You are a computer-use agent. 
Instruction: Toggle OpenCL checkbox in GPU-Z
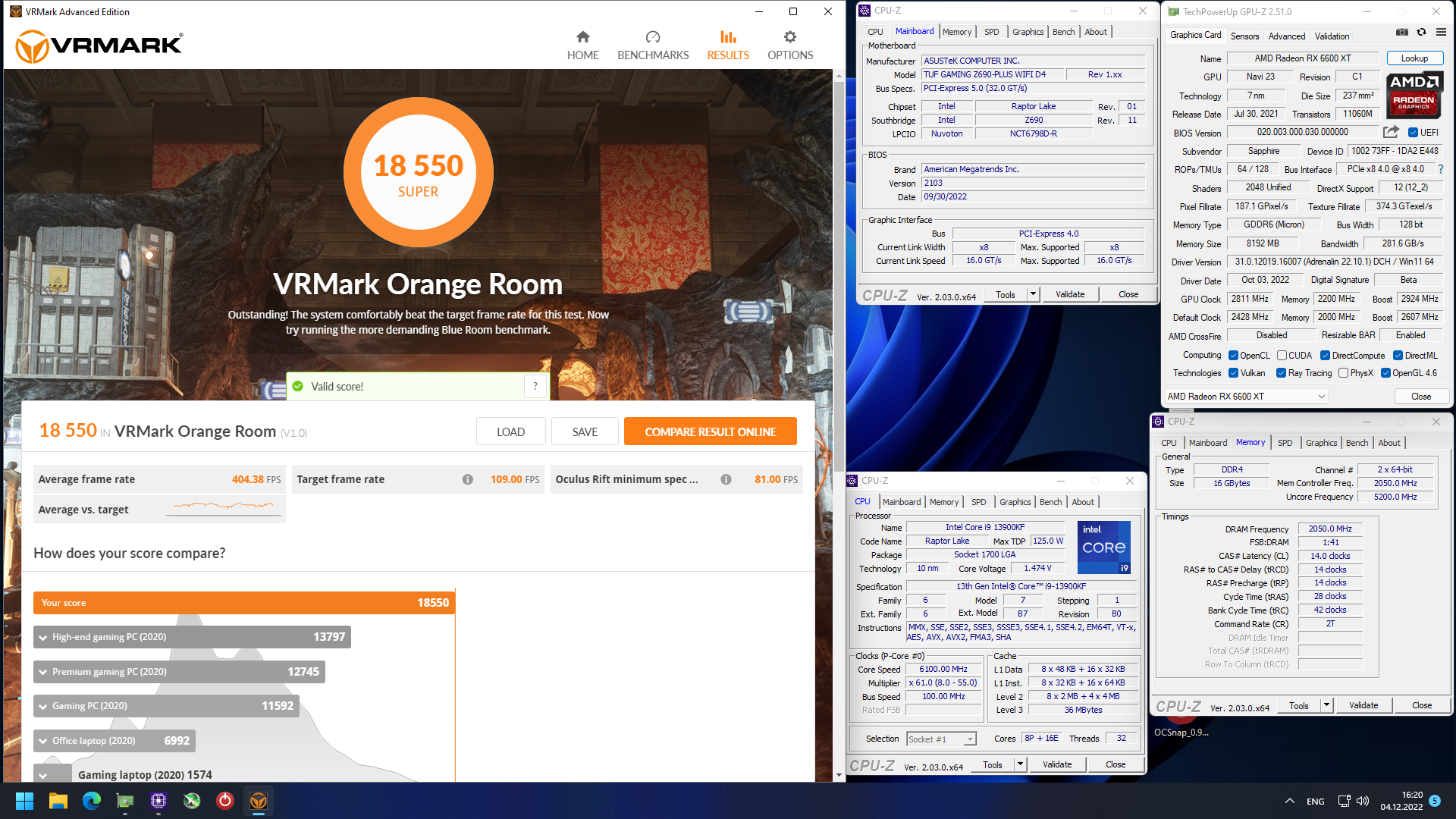tap(1233, 355)
